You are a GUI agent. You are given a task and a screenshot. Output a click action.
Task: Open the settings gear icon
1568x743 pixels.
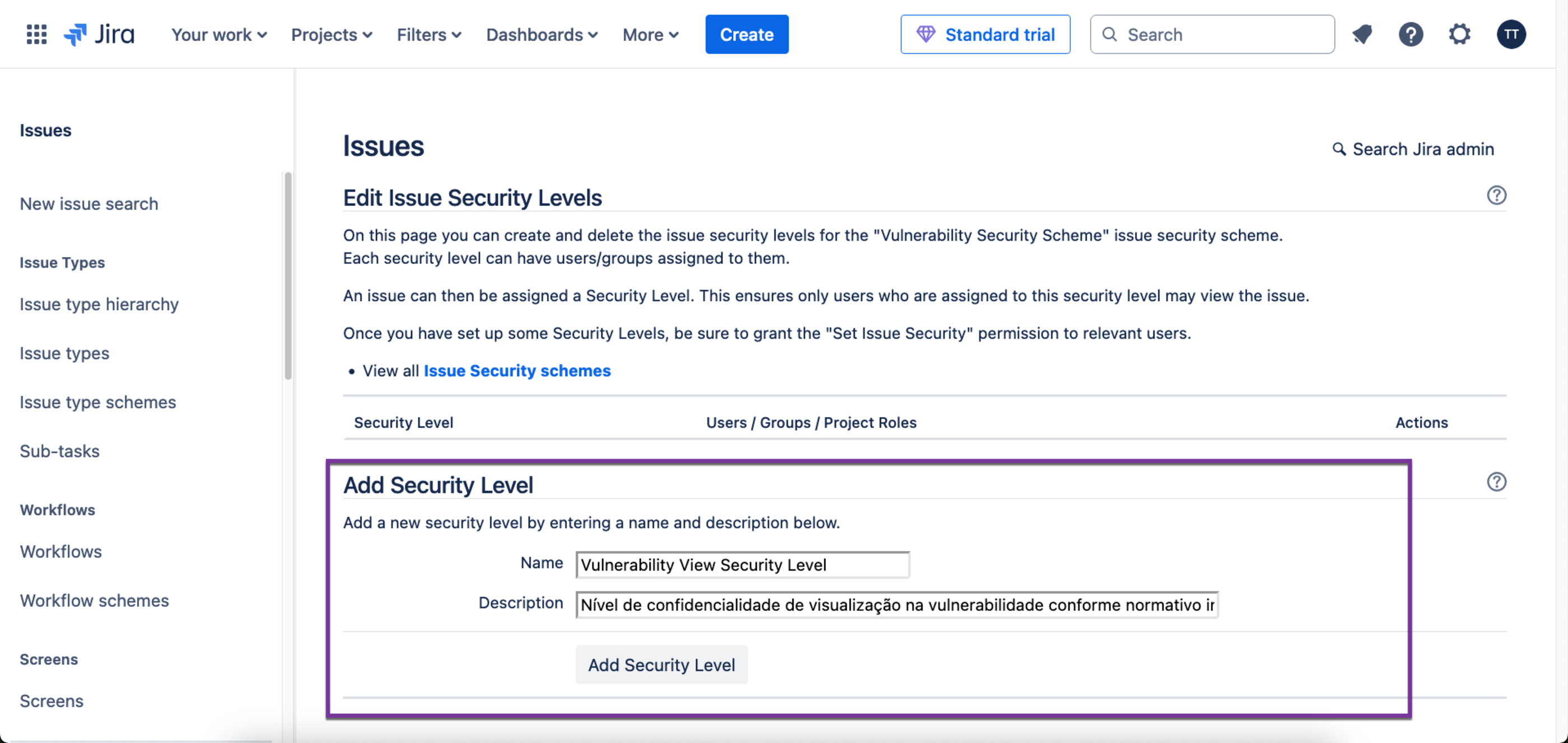[1459, 35]
